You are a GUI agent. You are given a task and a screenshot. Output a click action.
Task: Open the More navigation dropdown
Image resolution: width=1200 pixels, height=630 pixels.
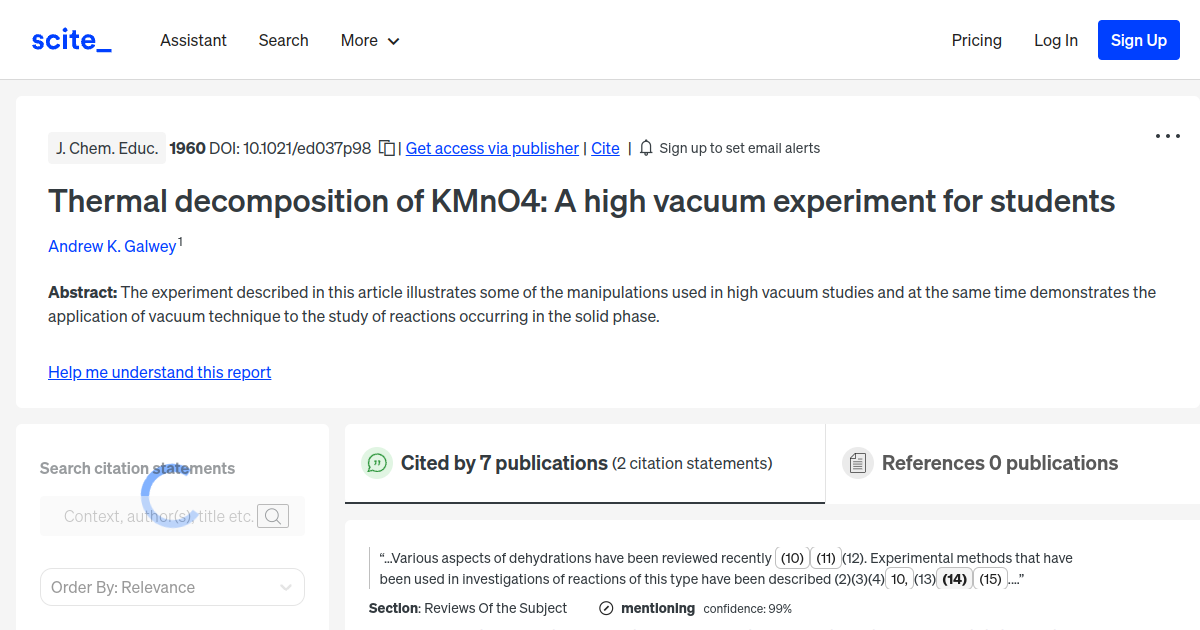click(x=369, y=40)
